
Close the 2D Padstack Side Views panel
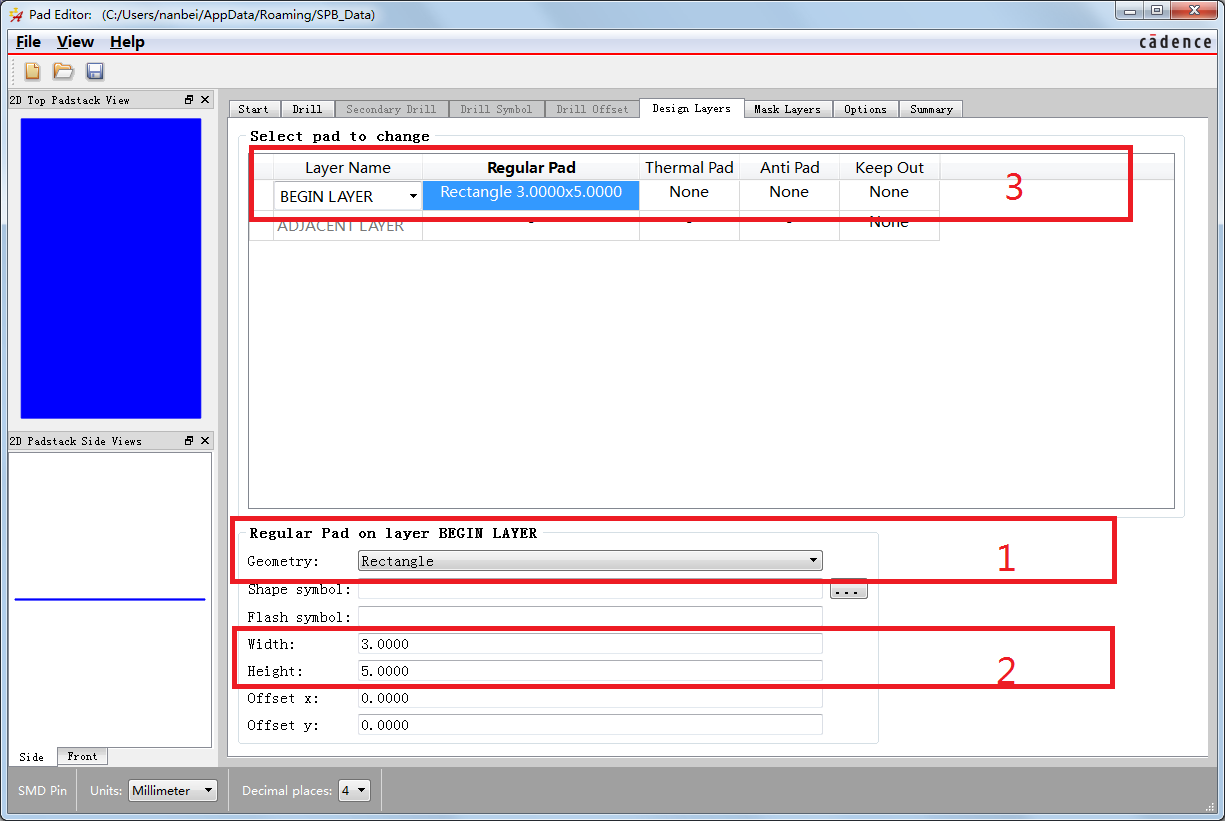coord(205,441)
